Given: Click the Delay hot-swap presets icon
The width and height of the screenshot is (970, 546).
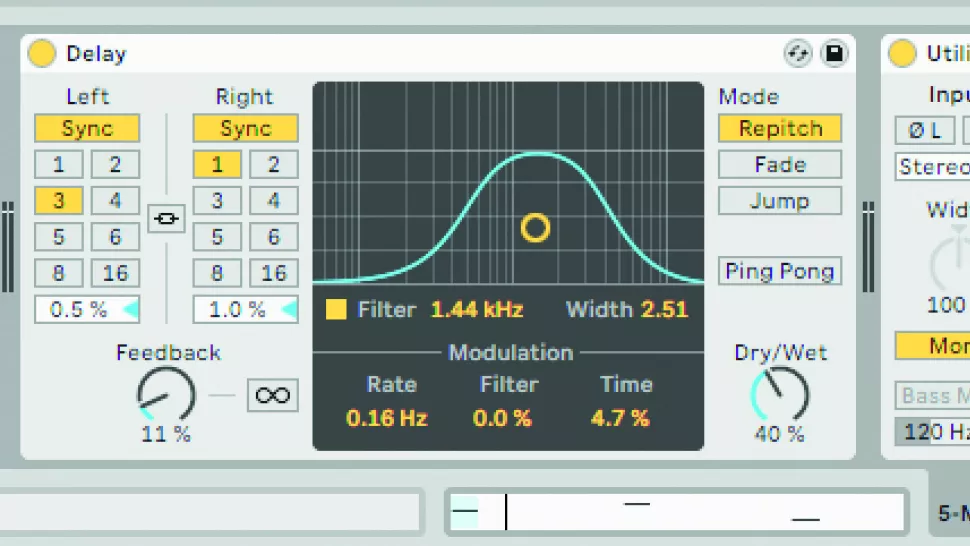Looking at the screenshot, I should click(797, 54).
